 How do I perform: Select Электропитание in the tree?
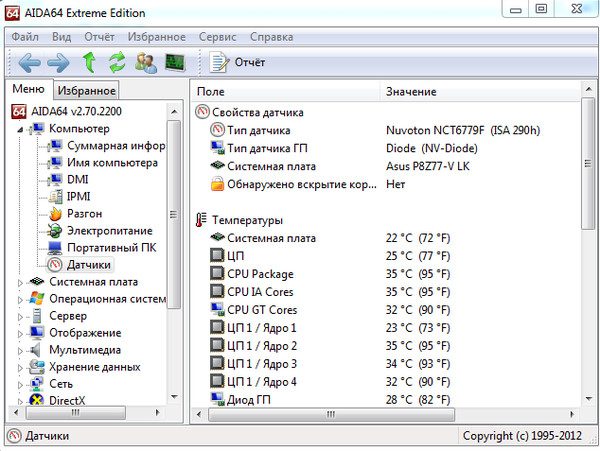(x=108, y=230)
